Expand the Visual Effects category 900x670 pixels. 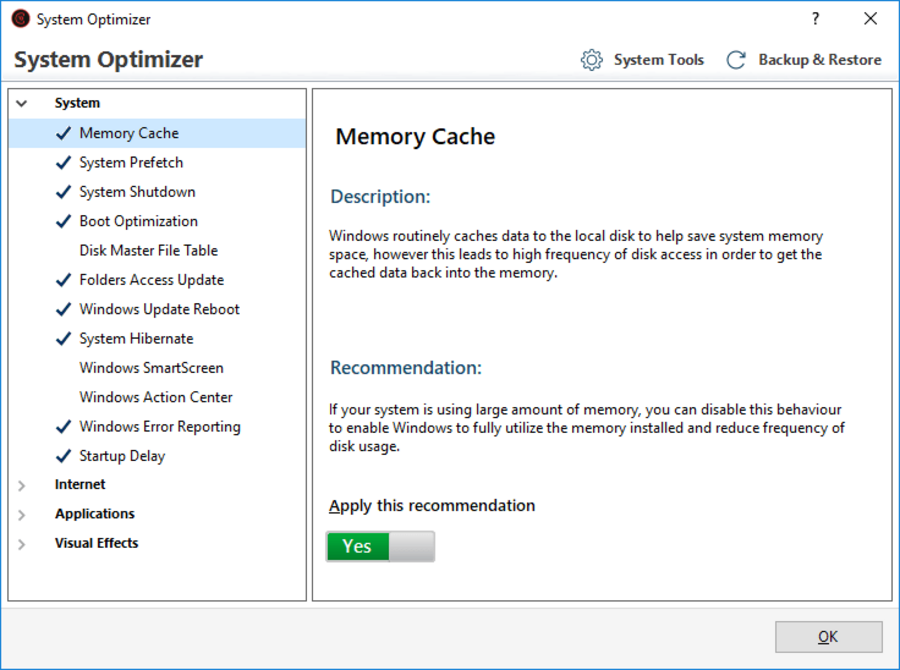22,544
